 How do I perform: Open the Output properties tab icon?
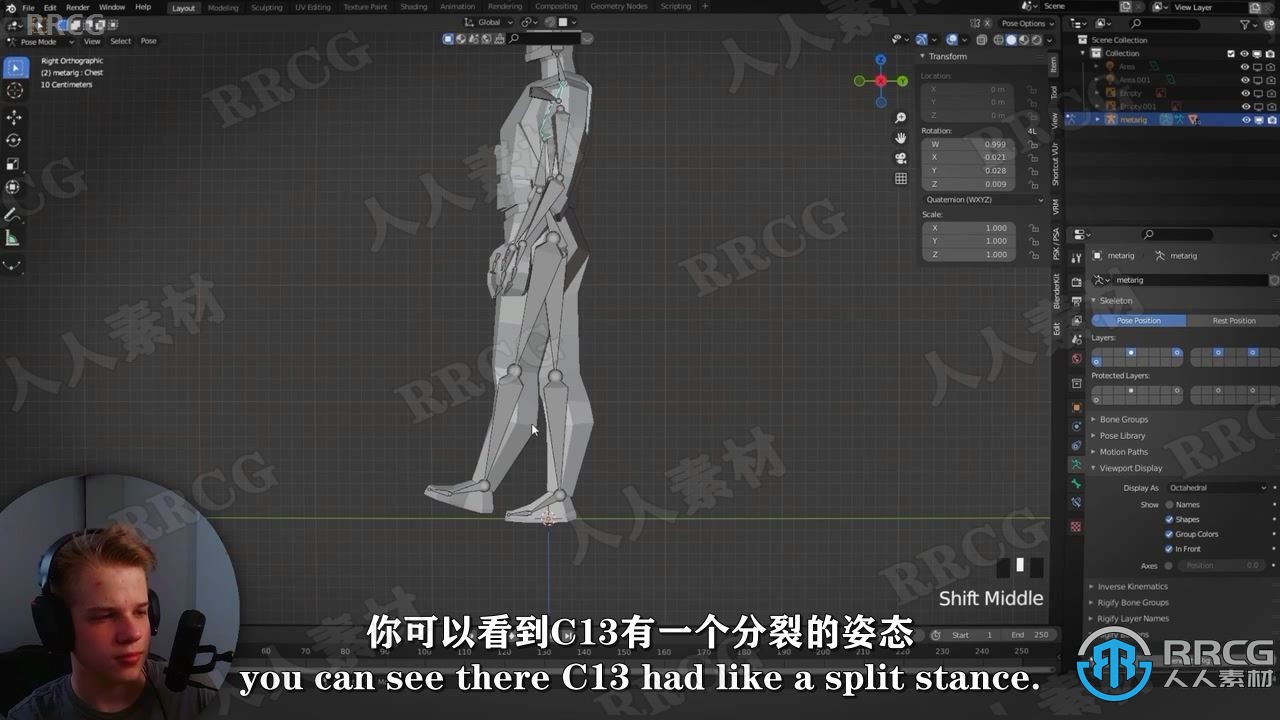tap(1077, 301)
